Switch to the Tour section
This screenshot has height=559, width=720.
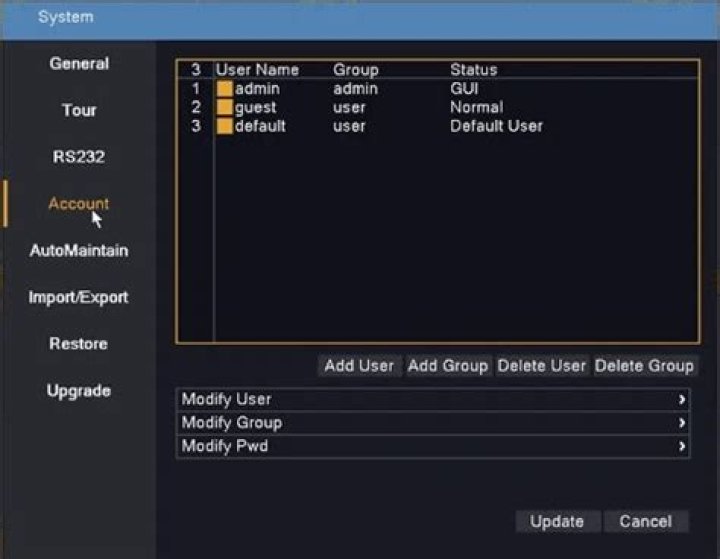pos(79,110)
